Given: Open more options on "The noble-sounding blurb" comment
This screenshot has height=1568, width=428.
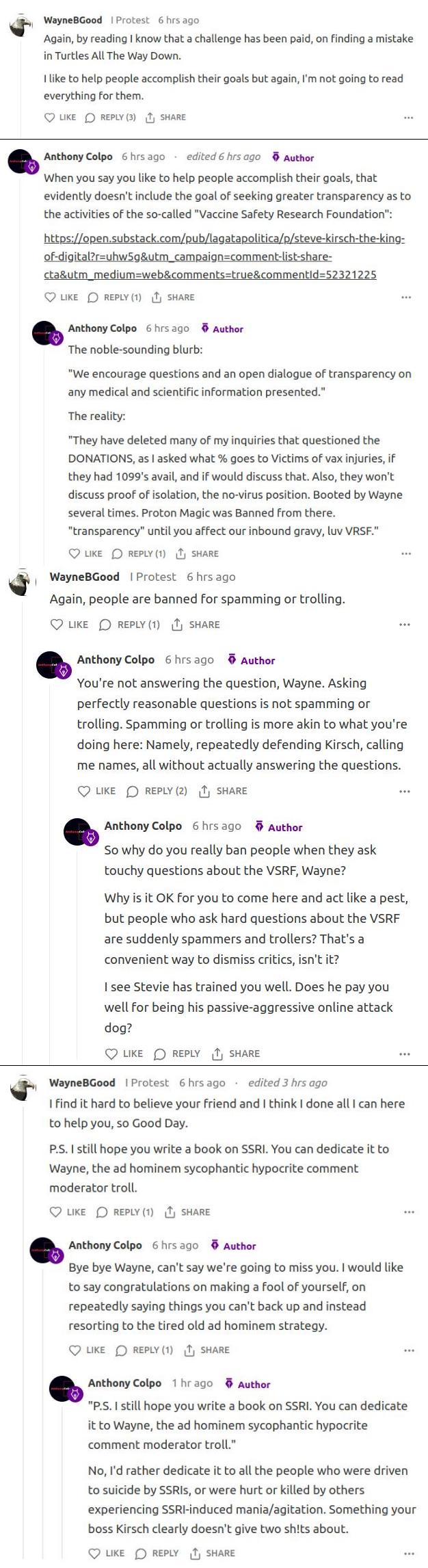Looking at the screenshot, I should pos(406,553).
